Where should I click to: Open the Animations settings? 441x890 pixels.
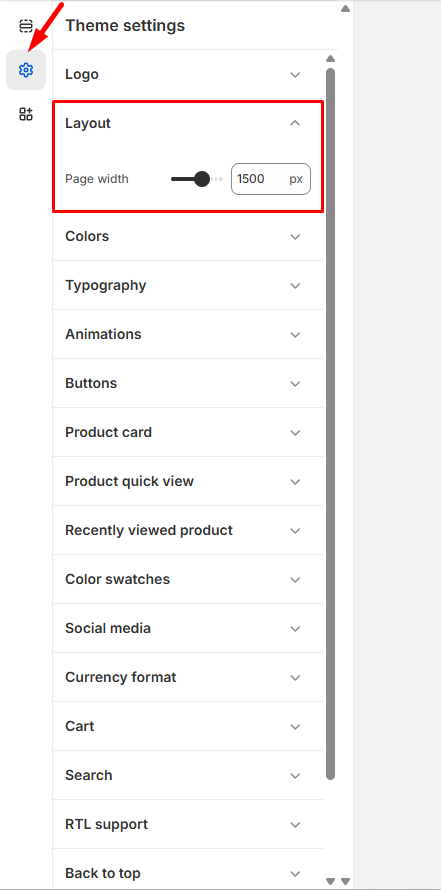pos(188,334)
